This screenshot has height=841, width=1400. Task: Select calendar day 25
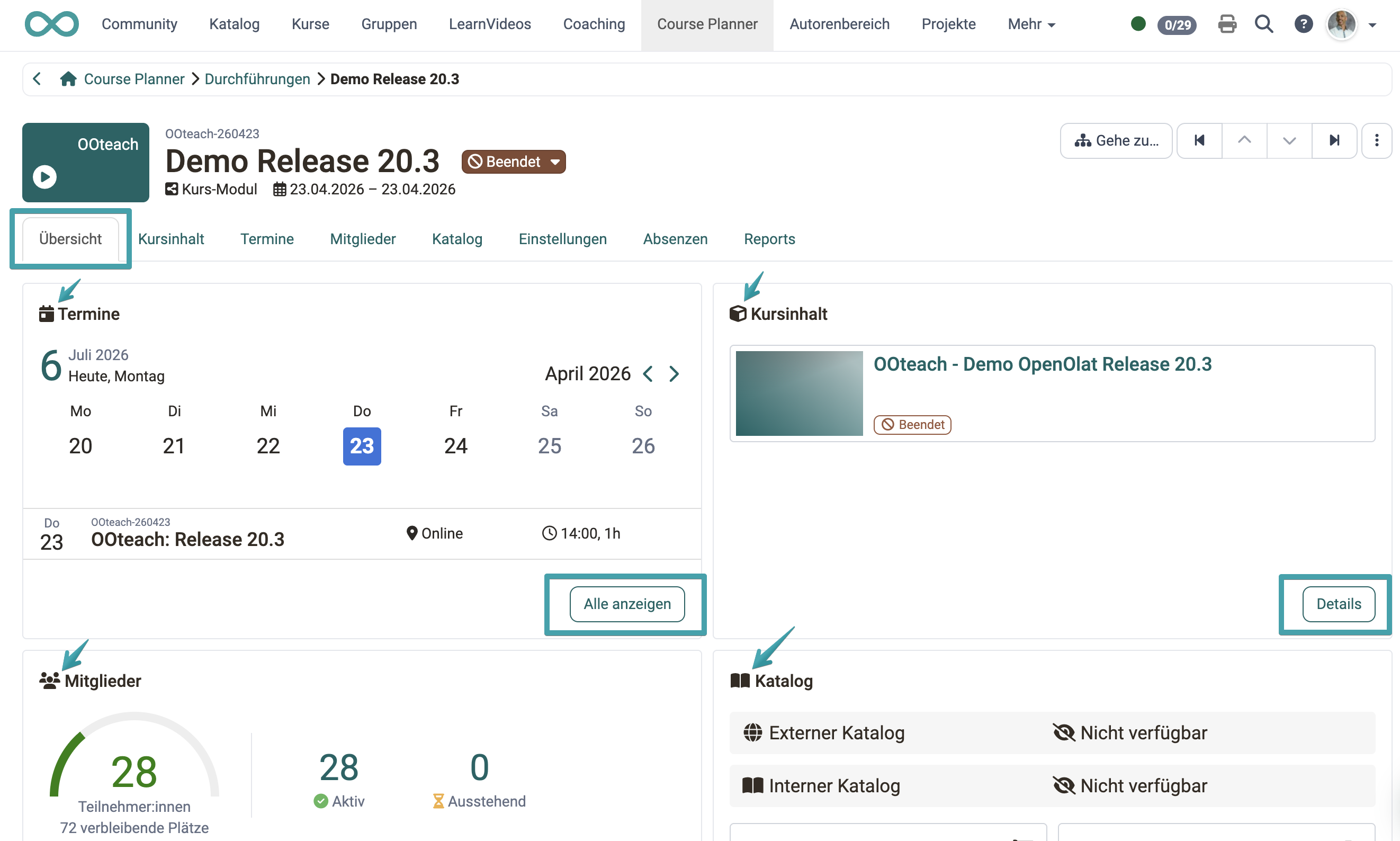click(550, 446)
